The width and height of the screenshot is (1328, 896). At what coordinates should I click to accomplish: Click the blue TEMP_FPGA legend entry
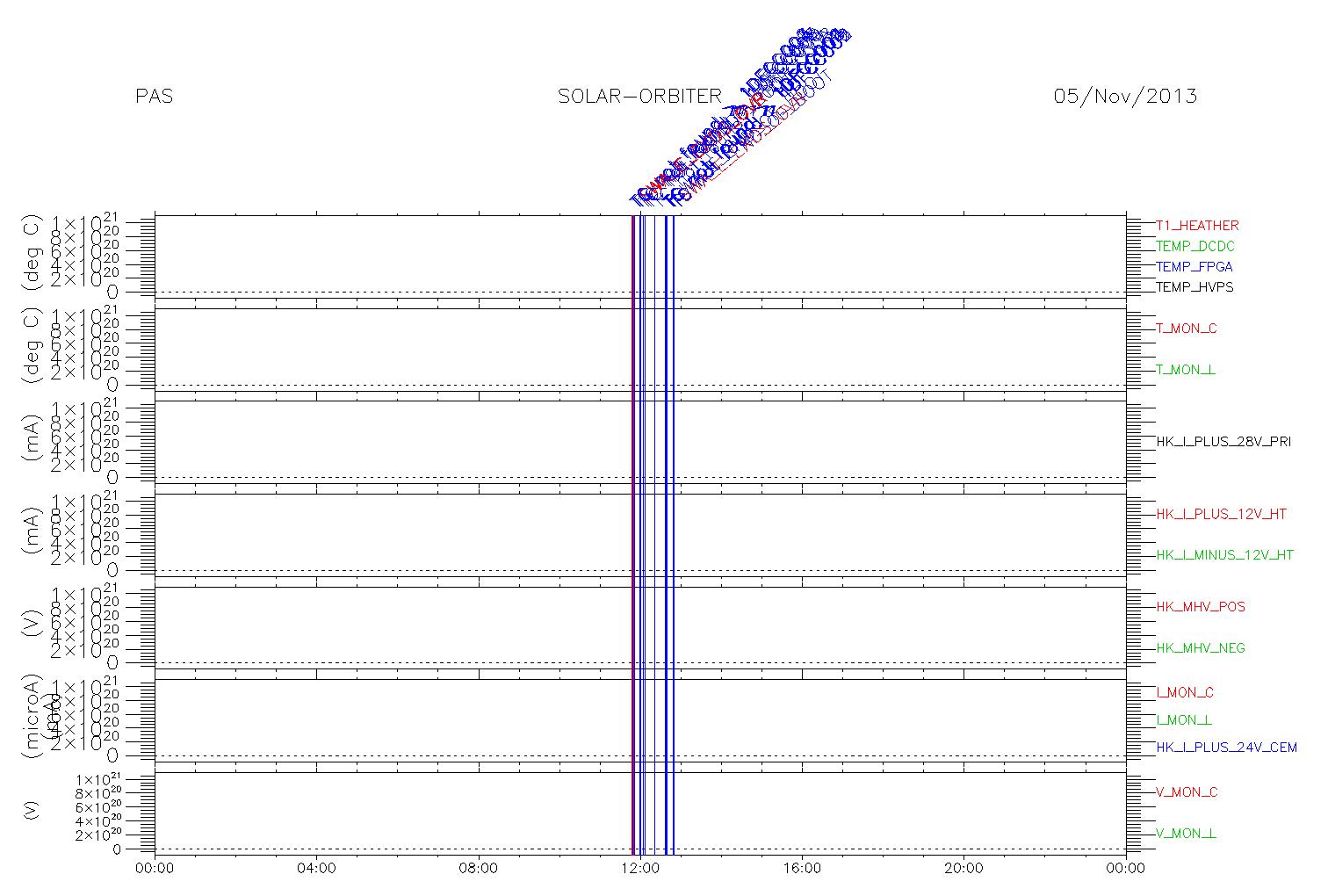(1194, 266)
